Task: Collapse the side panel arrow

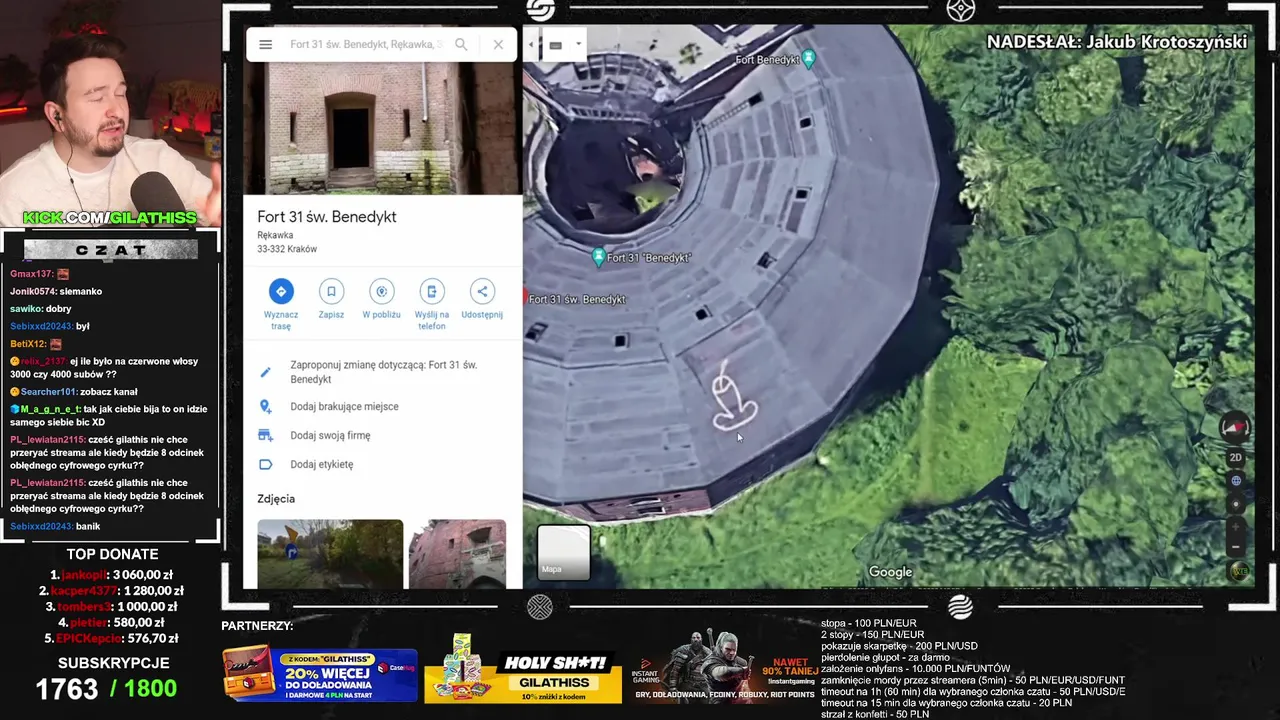Action: tap(531, 45)
